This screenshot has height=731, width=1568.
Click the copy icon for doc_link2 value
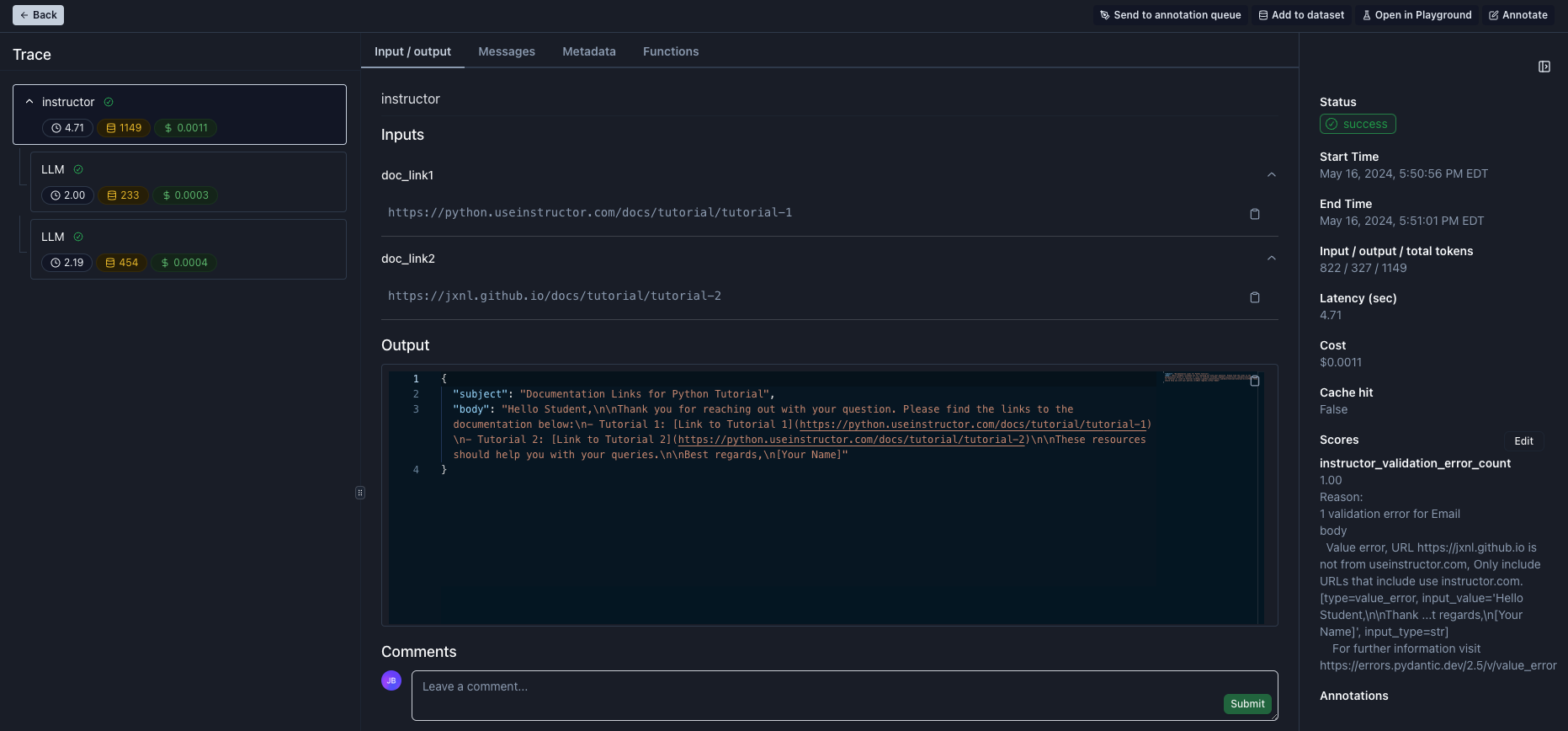pyautogui.click(x=1254, y=297)
